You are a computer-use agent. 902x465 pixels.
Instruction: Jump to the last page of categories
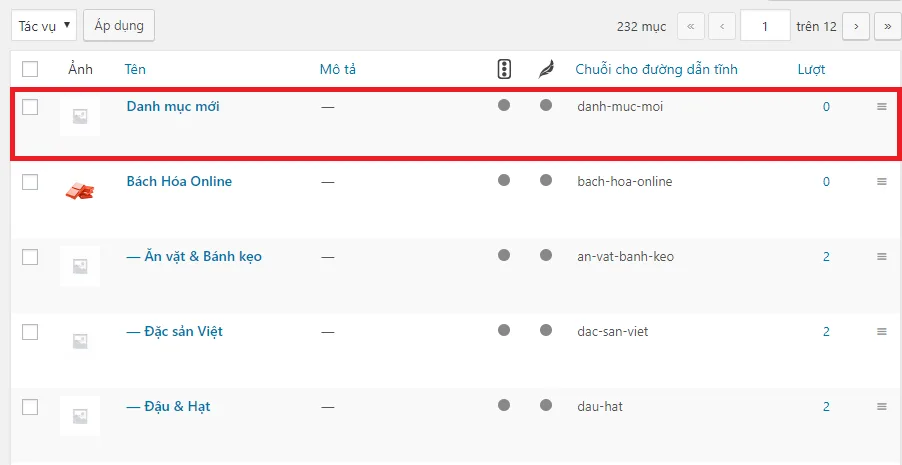click(888, 26)
